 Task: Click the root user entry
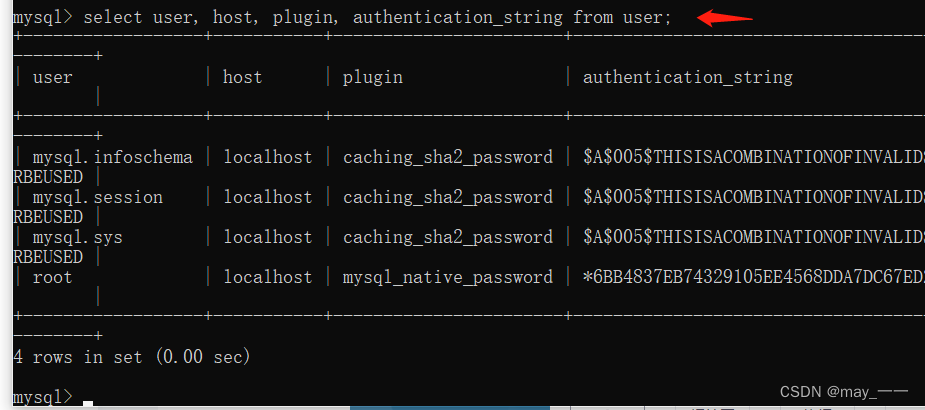[53, 277]
